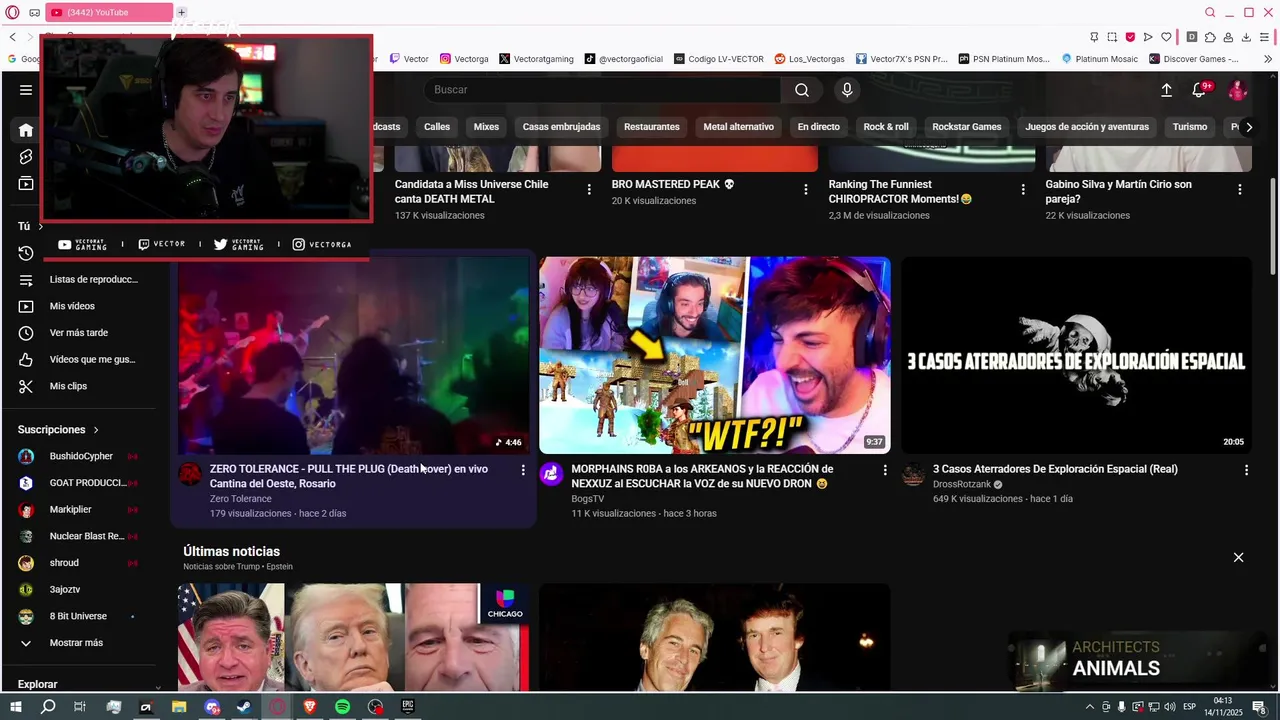Expand system tray hidden icons
The image size is (1280, 720).
pos(1090,707)
